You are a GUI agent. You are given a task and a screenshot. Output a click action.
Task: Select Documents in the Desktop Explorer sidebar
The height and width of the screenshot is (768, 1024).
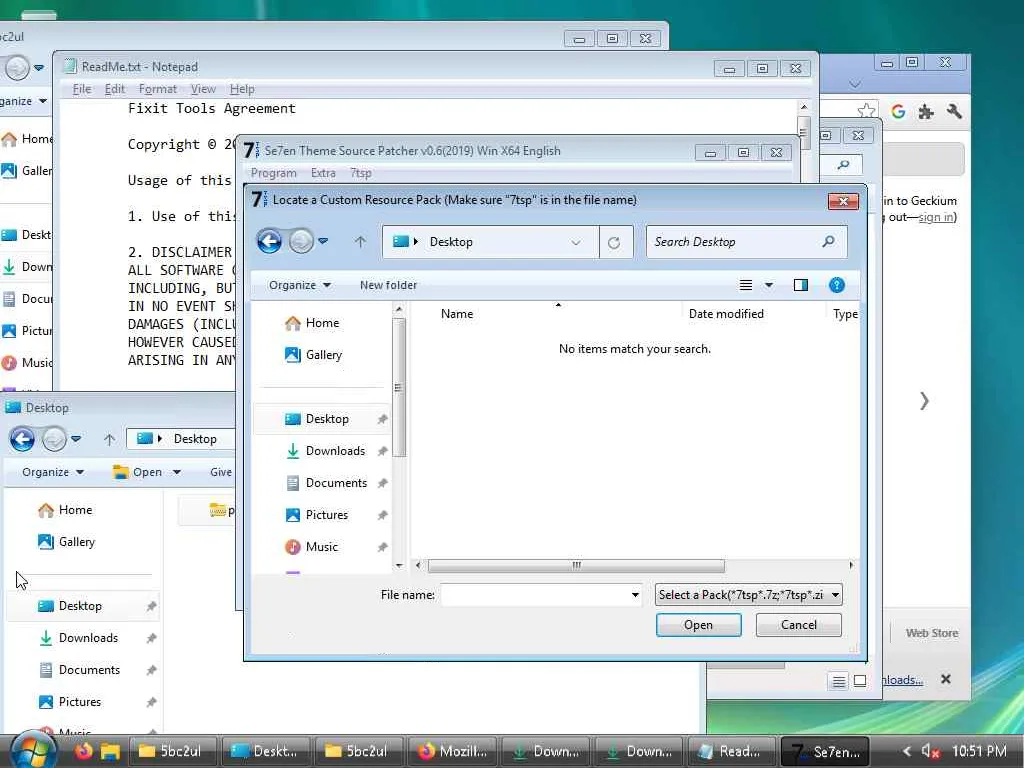[x=80, y=670]
